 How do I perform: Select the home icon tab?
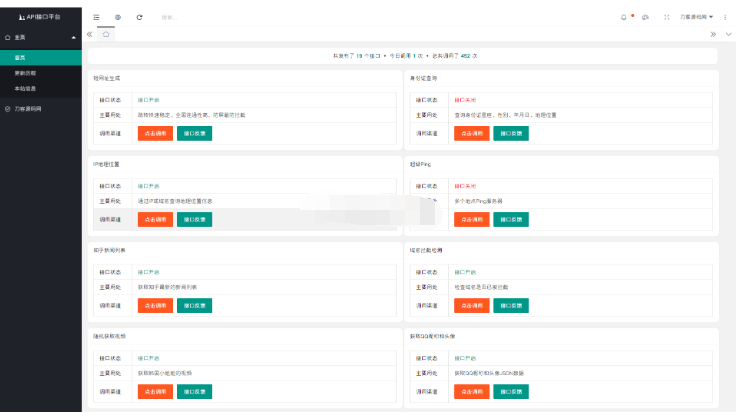click(x=106, y=34)
